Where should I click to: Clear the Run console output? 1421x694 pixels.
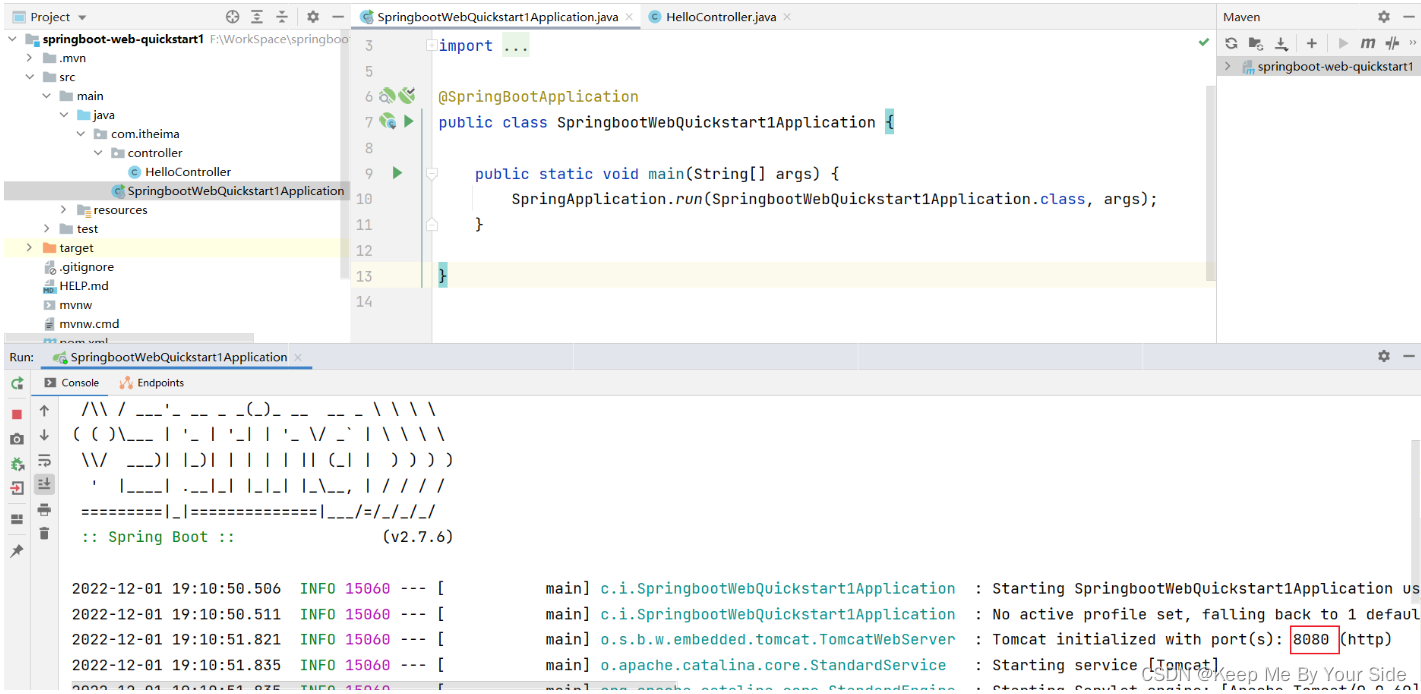(x=44, y=535)
